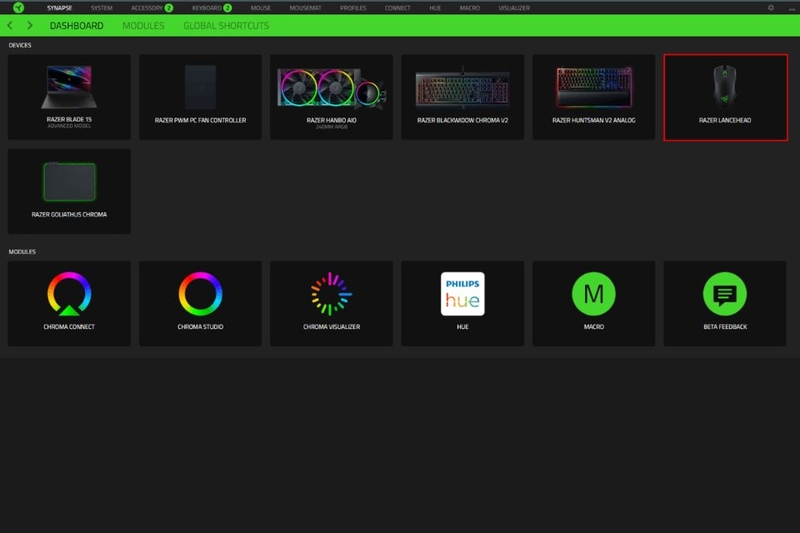800x533 pixels.
Task: Open the Razer BlackWidow Chroma V2 tile
Action: 463,97
